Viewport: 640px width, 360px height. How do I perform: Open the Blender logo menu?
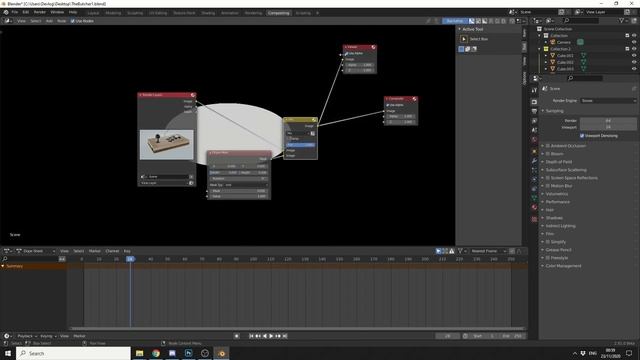[6, 12]
